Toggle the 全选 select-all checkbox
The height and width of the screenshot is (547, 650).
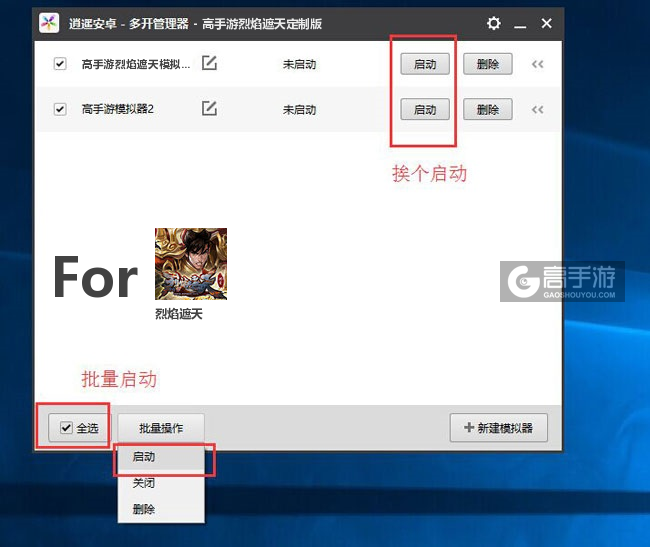point(66,427)
